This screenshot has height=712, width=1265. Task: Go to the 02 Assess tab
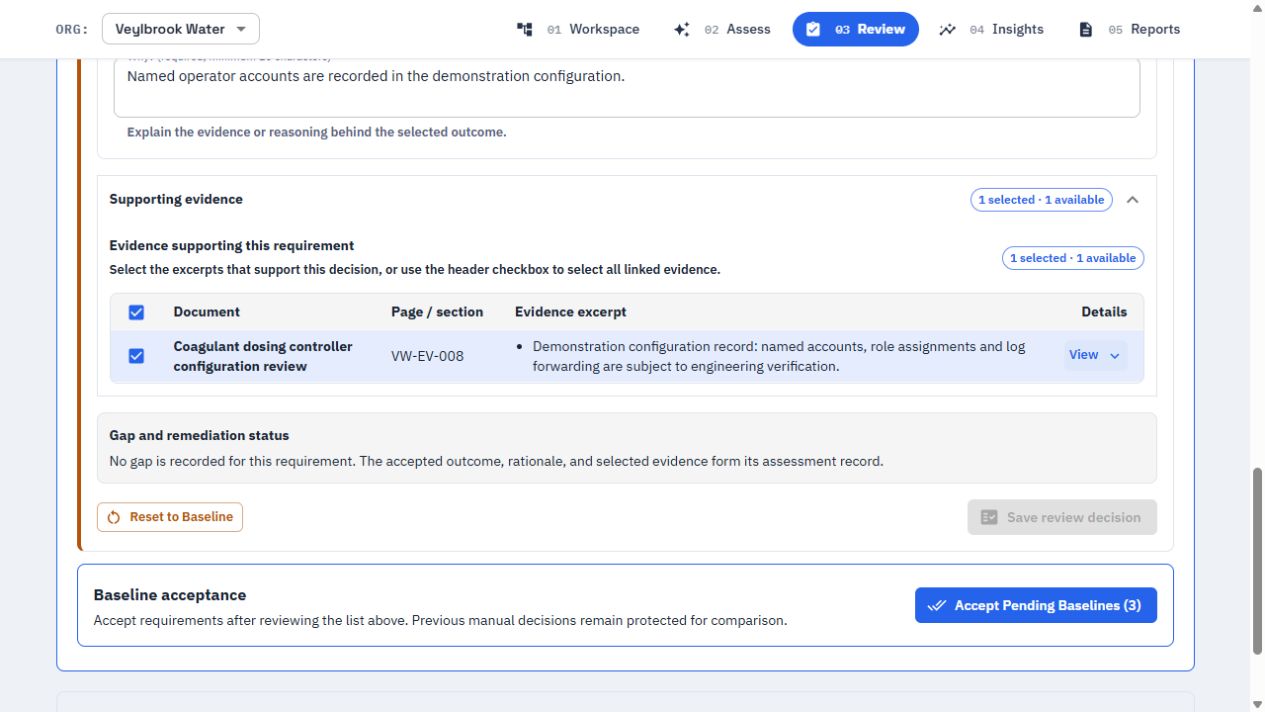coord(722,29)
